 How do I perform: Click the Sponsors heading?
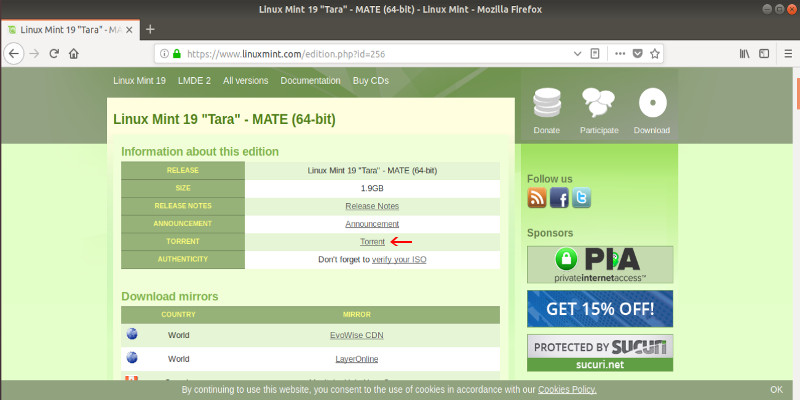pos(550,233)
